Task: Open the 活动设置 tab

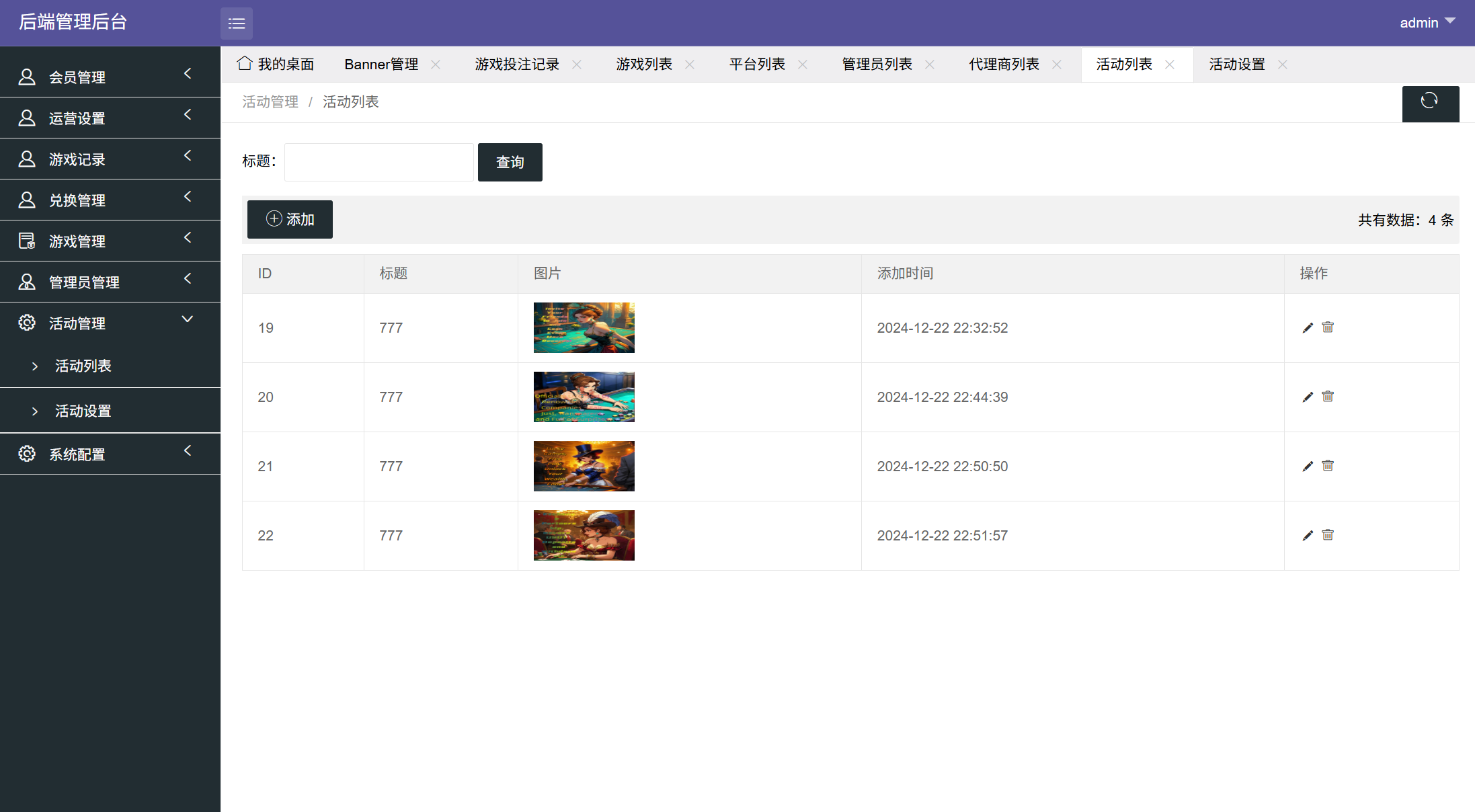Action: 1237,65
